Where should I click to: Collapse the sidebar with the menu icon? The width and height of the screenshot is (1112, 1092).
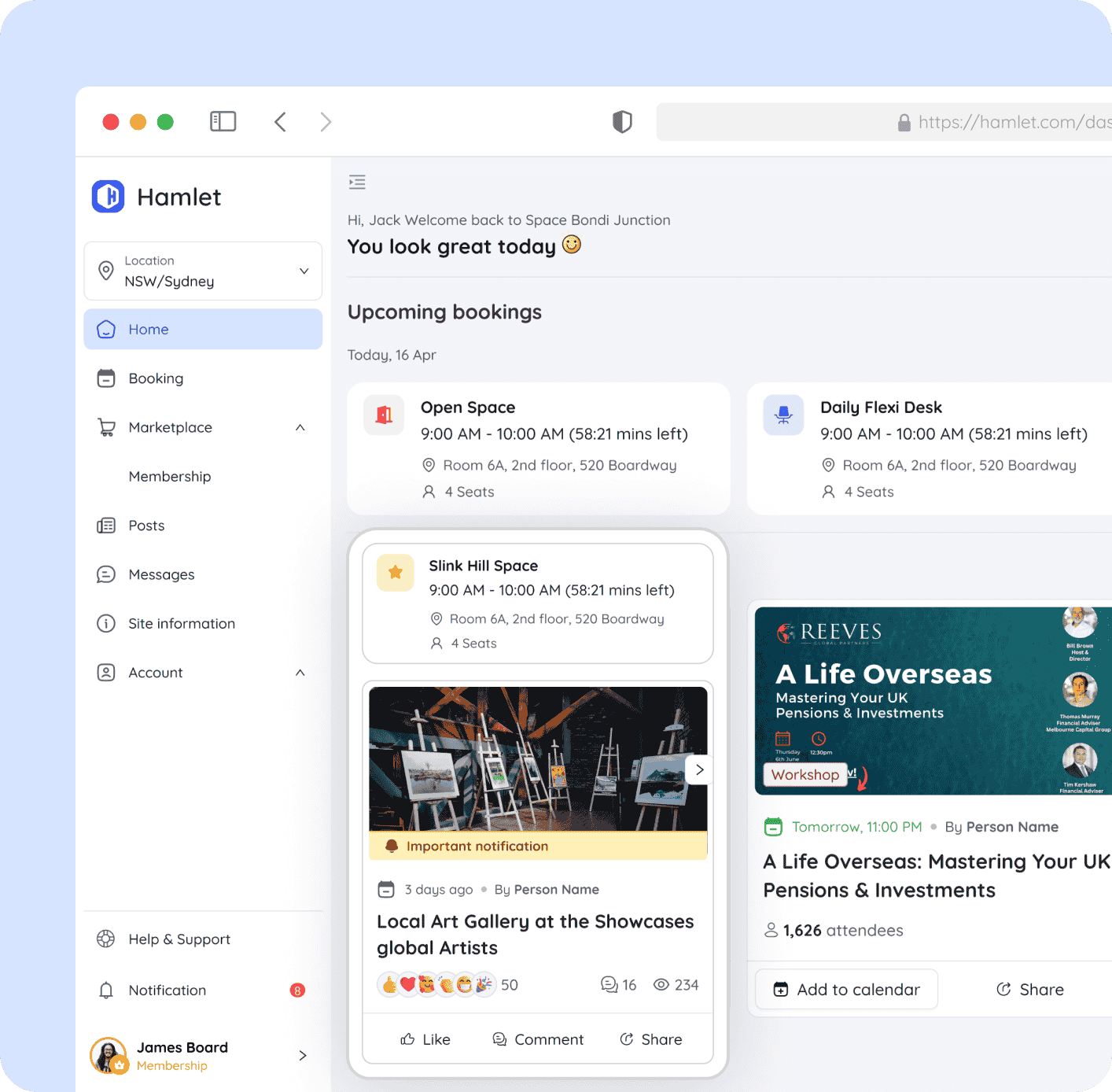tap(357, 183)
